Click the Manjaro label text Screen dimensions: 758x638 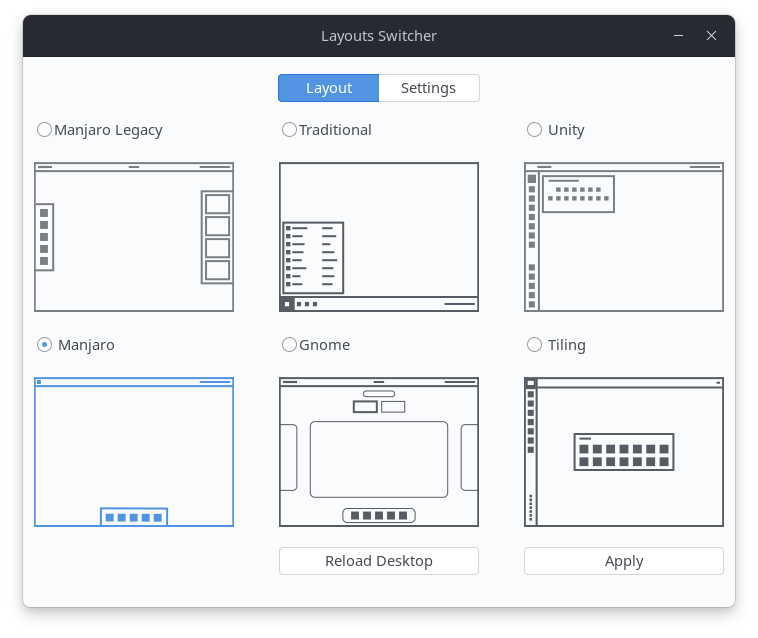86,345
